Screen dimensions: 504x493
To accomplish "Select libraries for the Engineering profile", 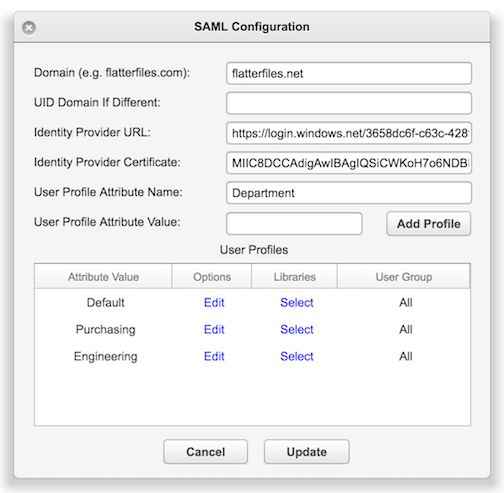I will [297, 356].
